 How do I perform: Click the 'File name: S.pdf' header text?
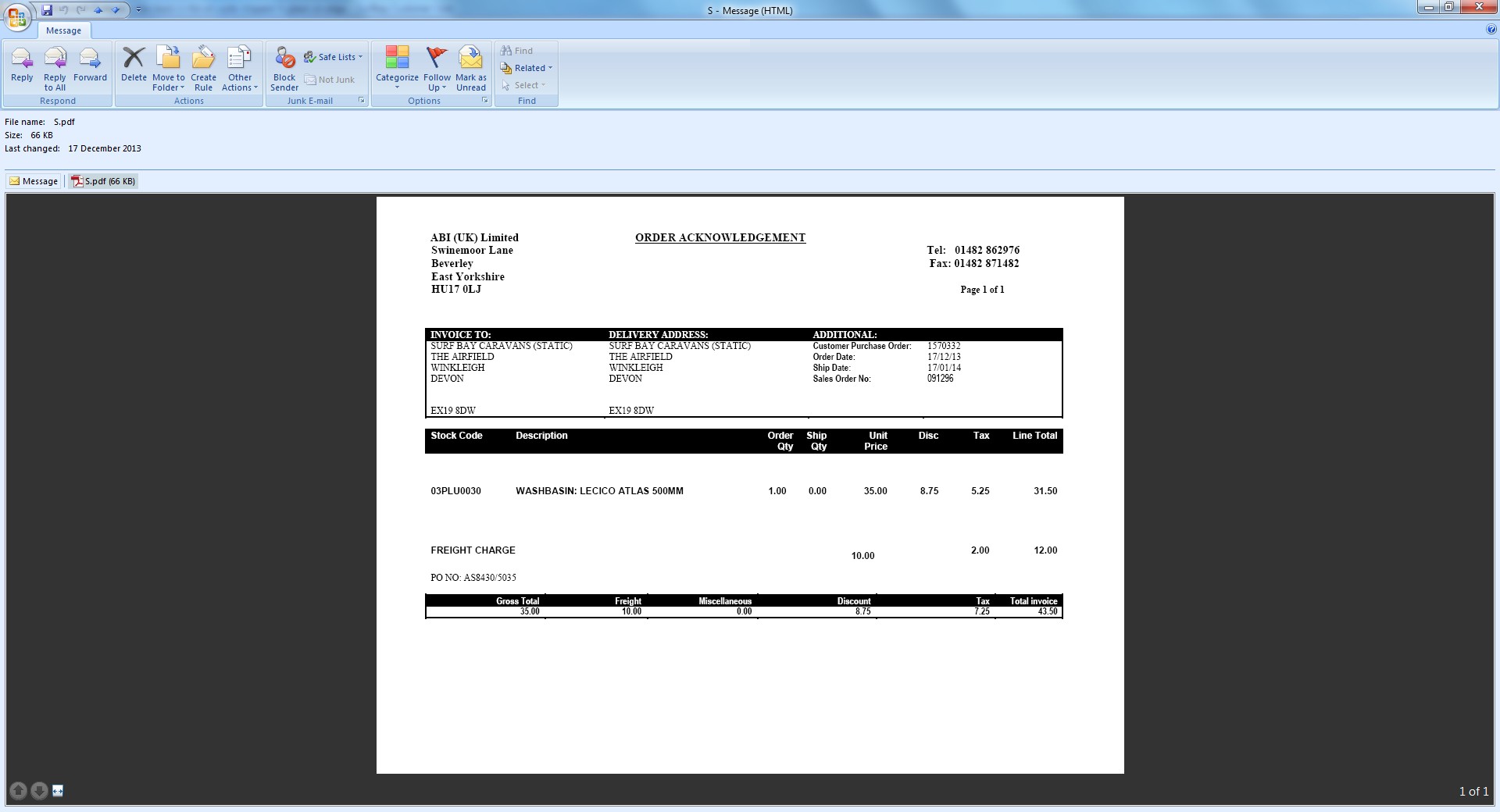pos(40,122)
